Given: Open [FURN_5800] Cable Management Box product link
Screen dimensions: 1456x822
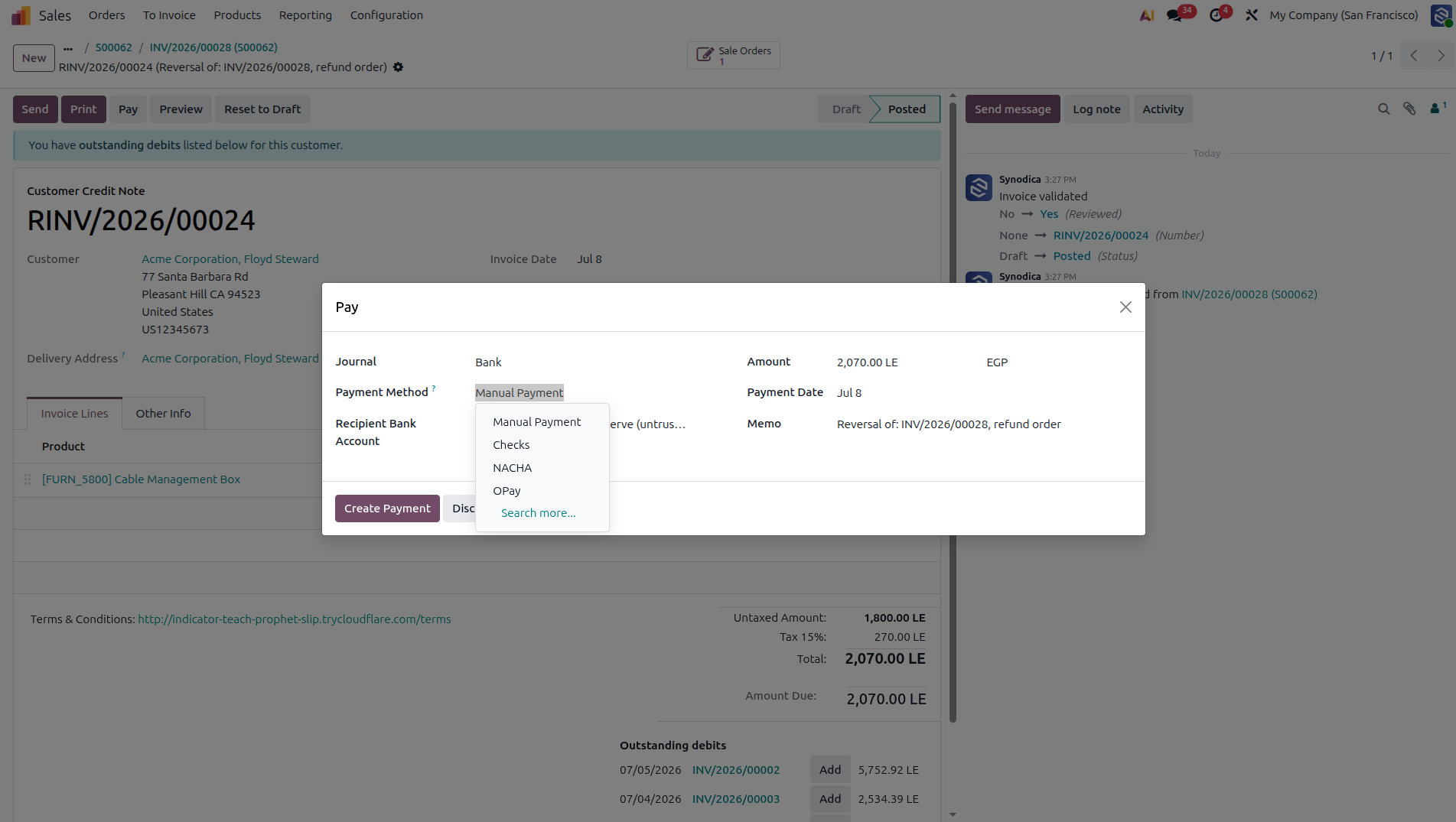Looking at the screenshot, I should coord(141,479).
